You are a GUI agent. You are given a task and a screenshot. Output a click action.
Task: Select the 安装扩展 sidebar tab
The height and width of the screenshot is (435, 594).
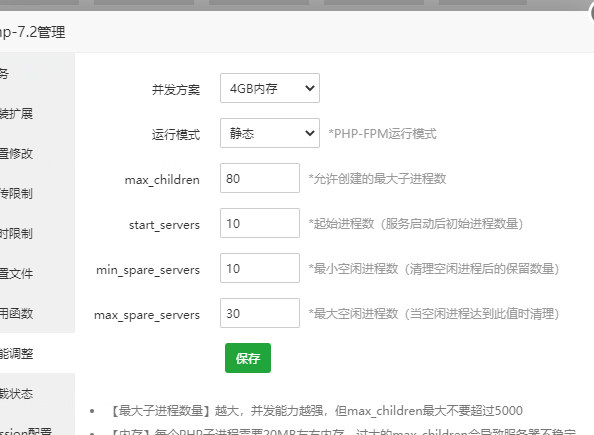pyautogui.click(x=37, y=113)
